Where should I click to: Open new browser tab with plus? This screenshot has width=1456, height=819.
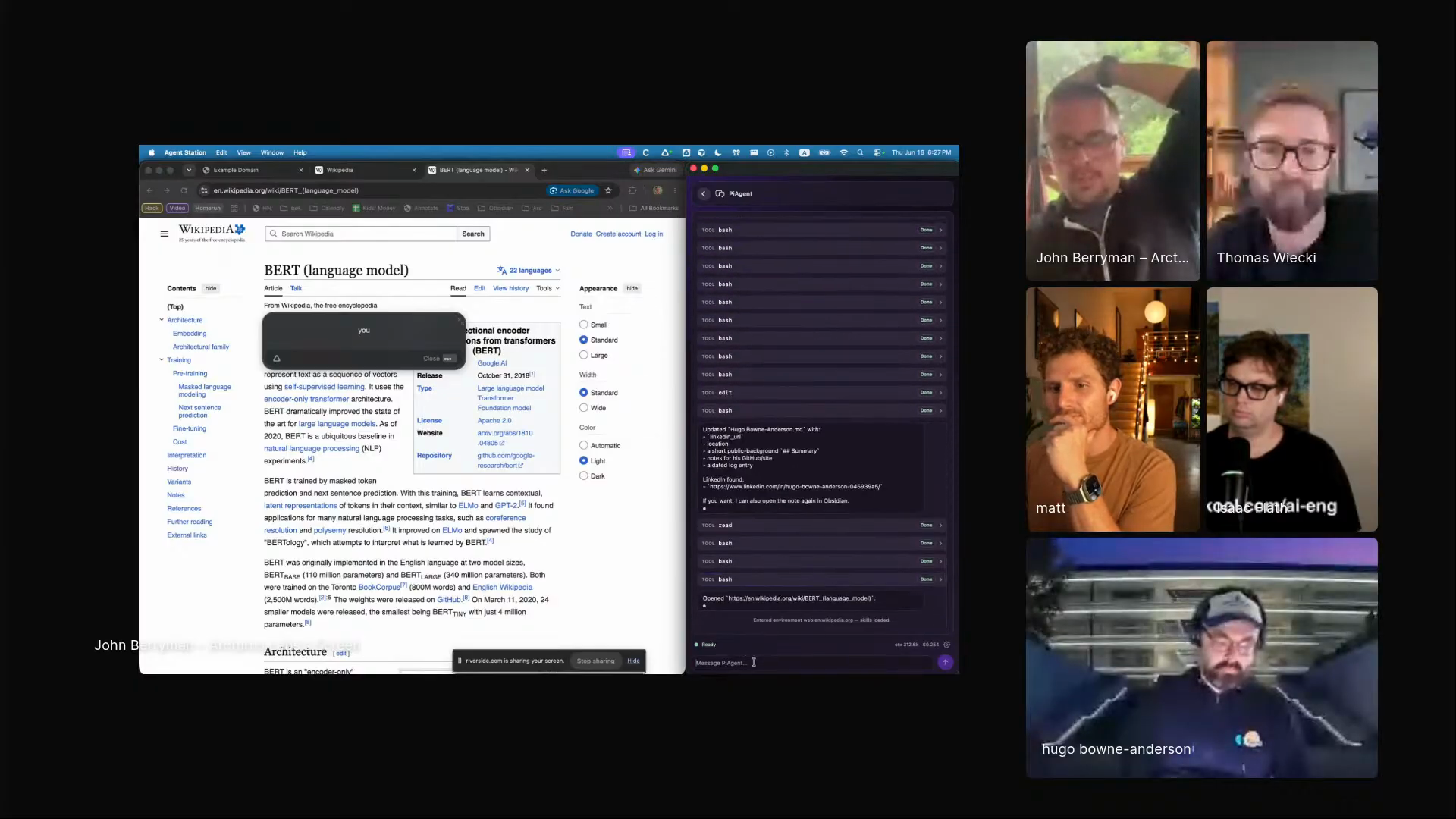tap(544, 170)
